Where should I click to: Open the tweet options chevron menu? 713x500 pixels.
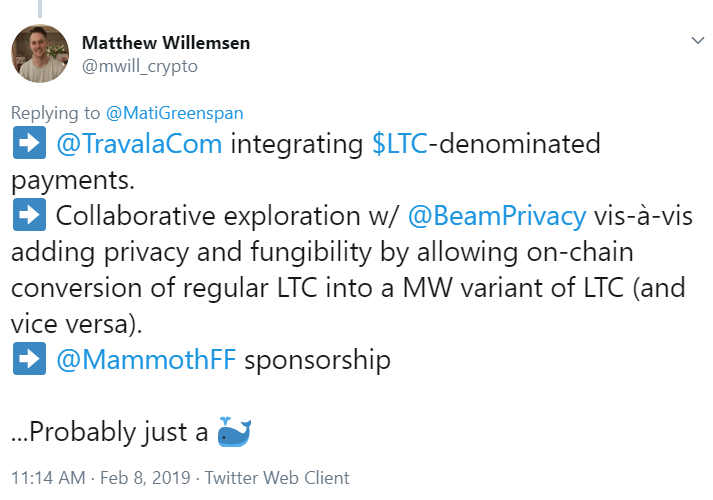click(x=698, y=41)
